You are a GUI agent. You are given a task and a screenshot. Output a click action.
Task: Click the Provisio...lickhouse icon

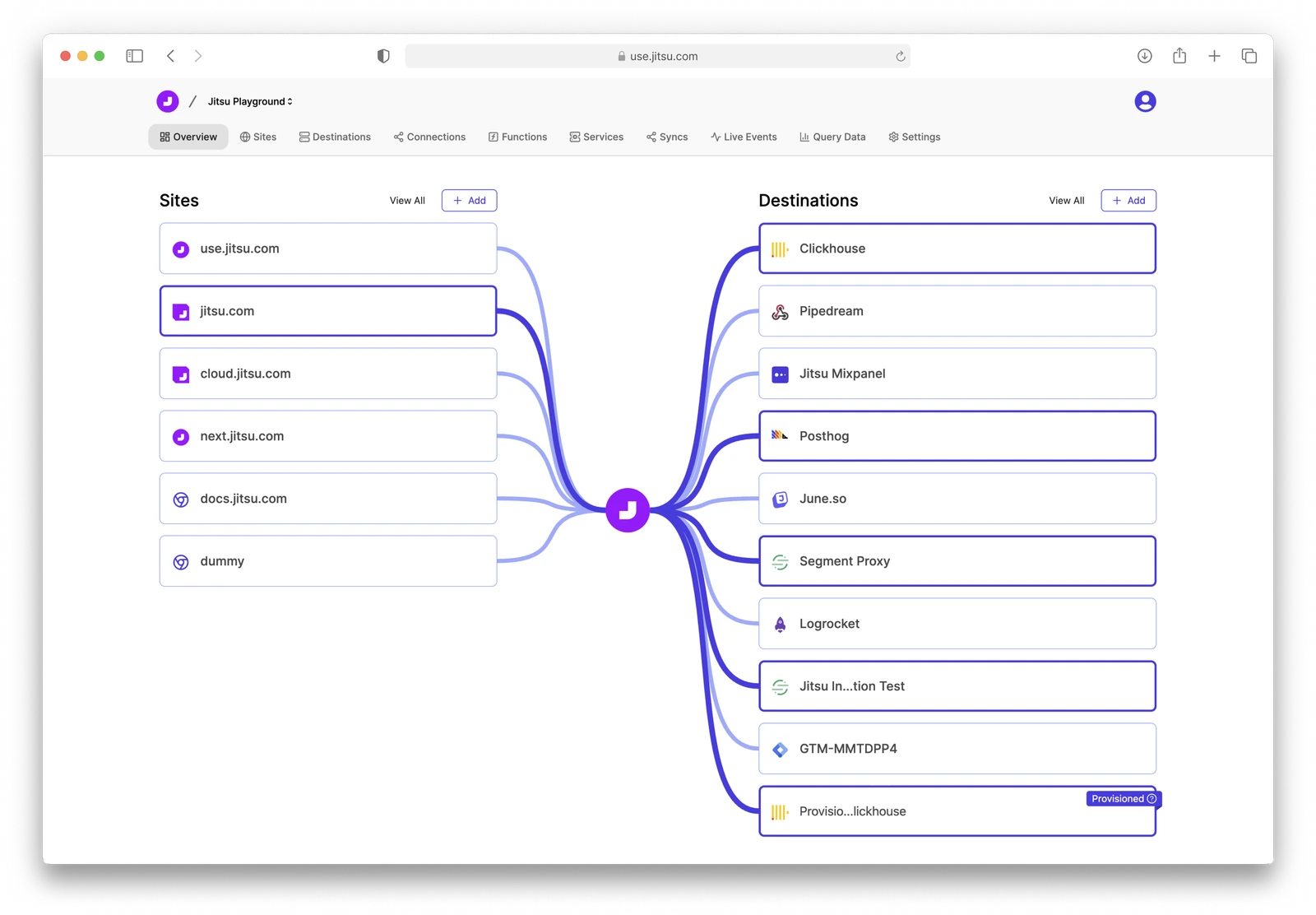pos(780,812)
